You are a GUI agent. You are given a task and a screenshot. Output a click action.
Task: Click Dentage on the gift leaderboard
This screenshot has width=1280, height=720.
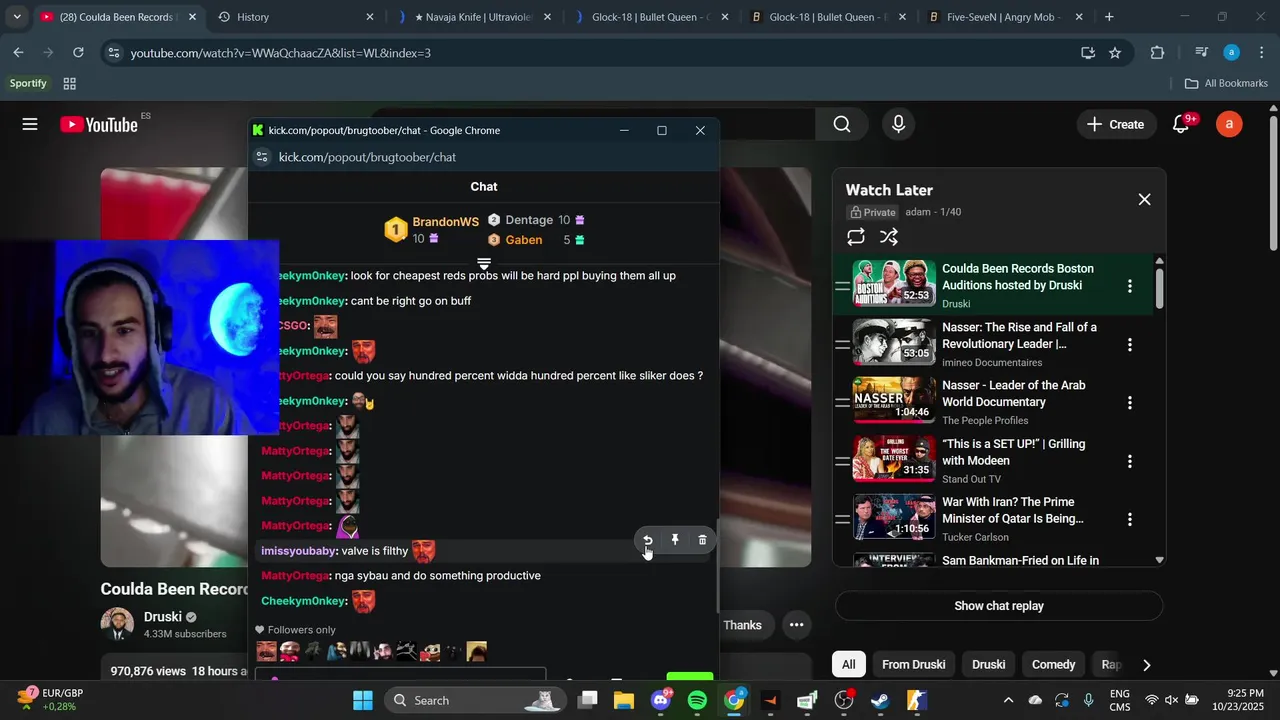529,220
